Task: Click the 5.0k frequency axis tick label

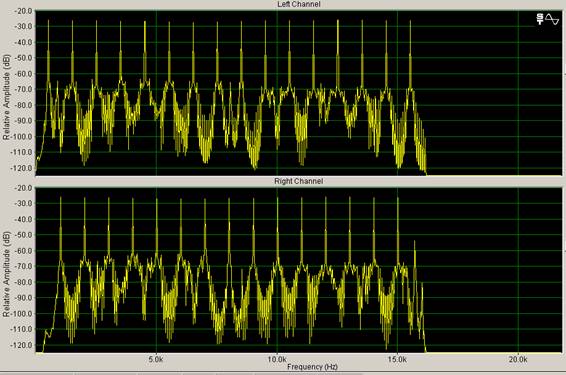Action: point(156,359)
